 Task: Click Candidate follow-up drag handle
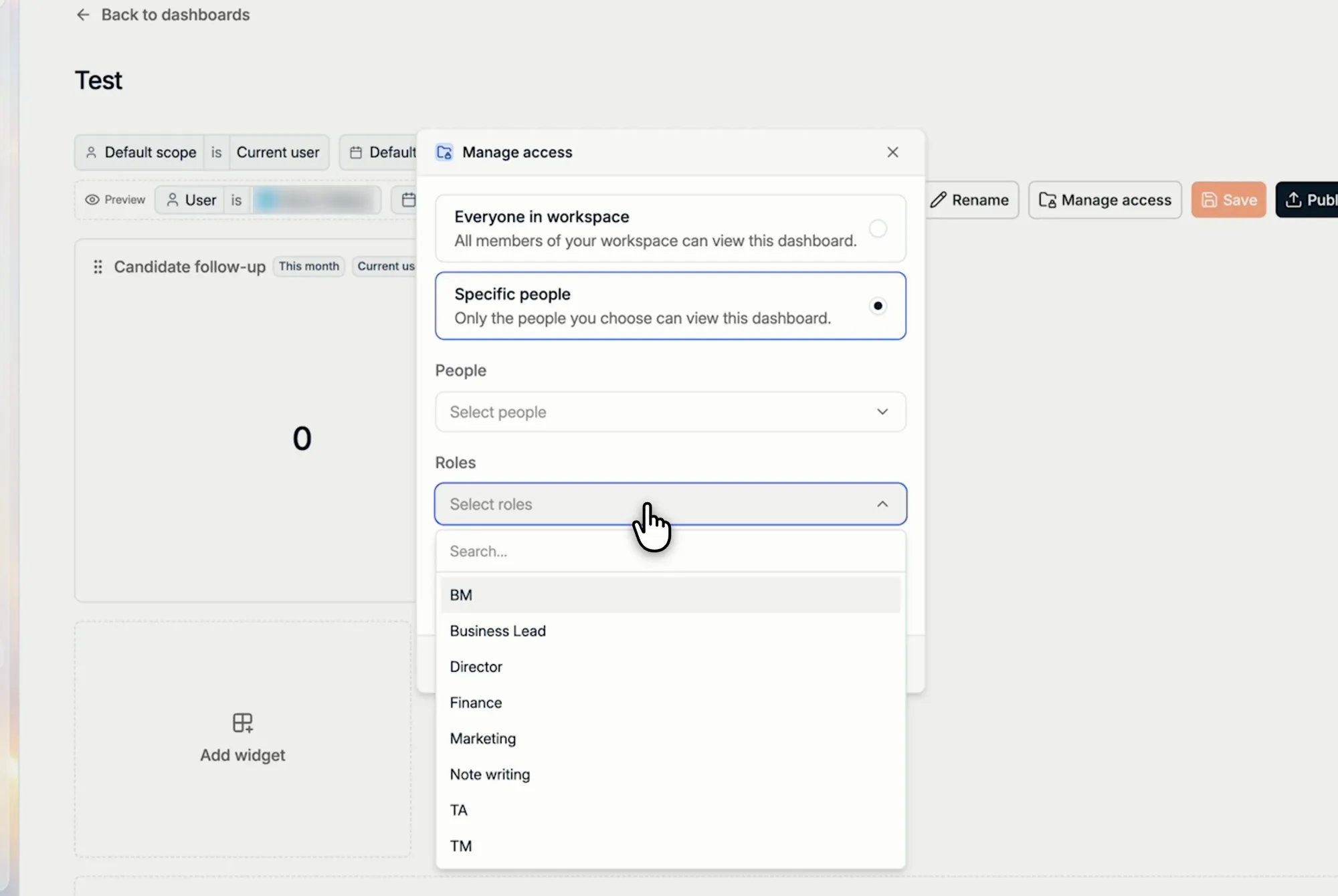coord(98,267)
